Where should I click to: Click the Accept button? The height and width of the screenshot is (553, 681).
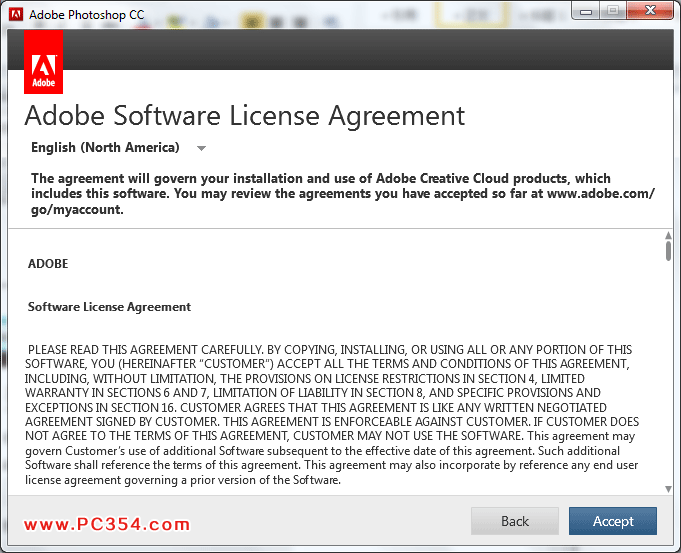pos(612,521)
